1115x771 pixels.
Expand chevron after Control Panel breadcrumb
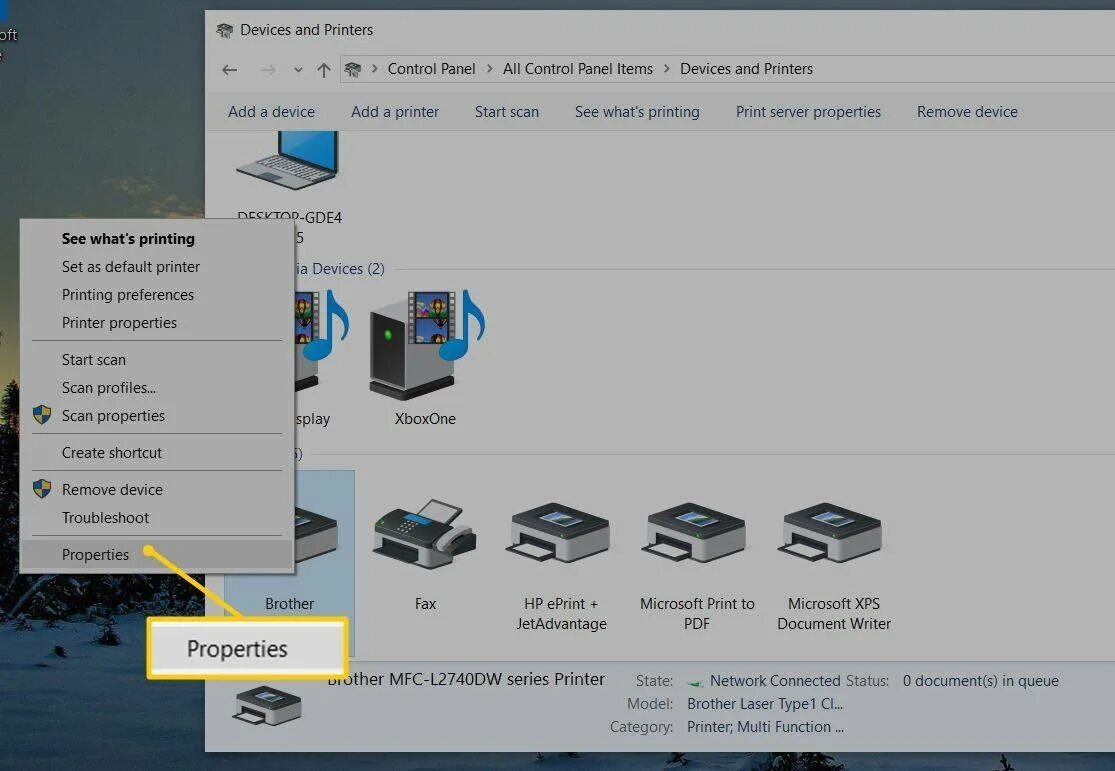tap(489, 69)
